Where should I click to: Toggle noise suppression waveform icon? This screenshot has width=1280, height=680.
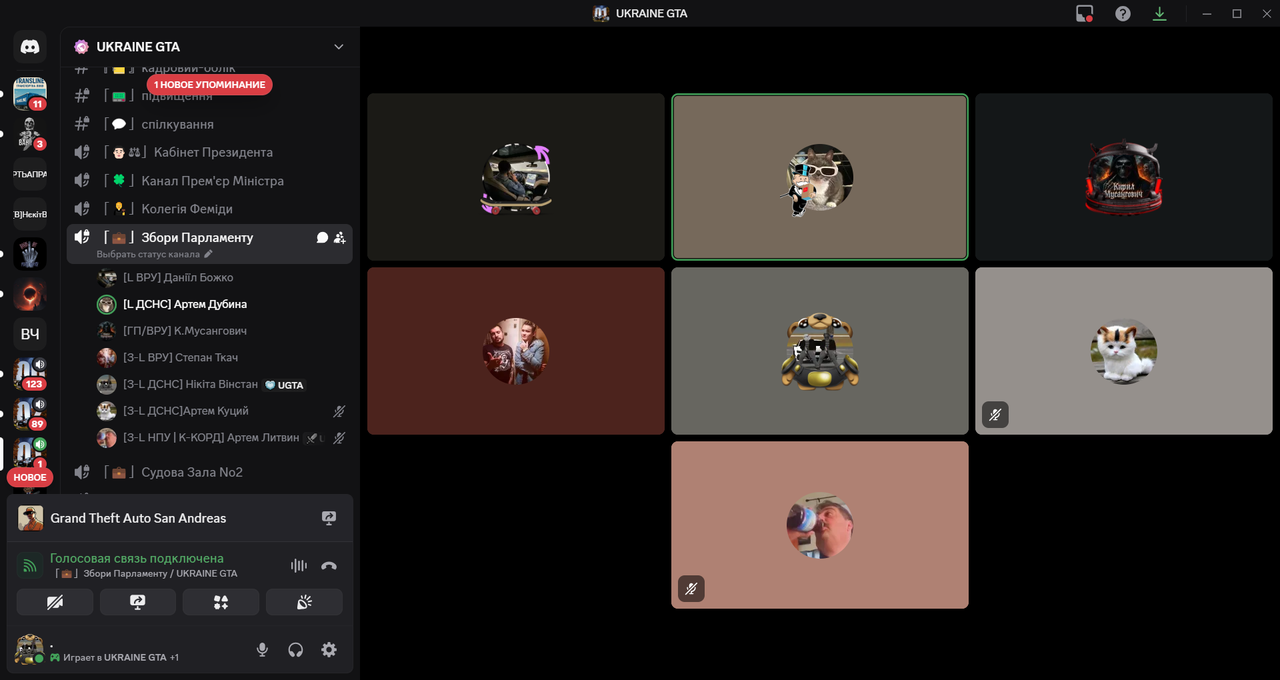[298, 566]
